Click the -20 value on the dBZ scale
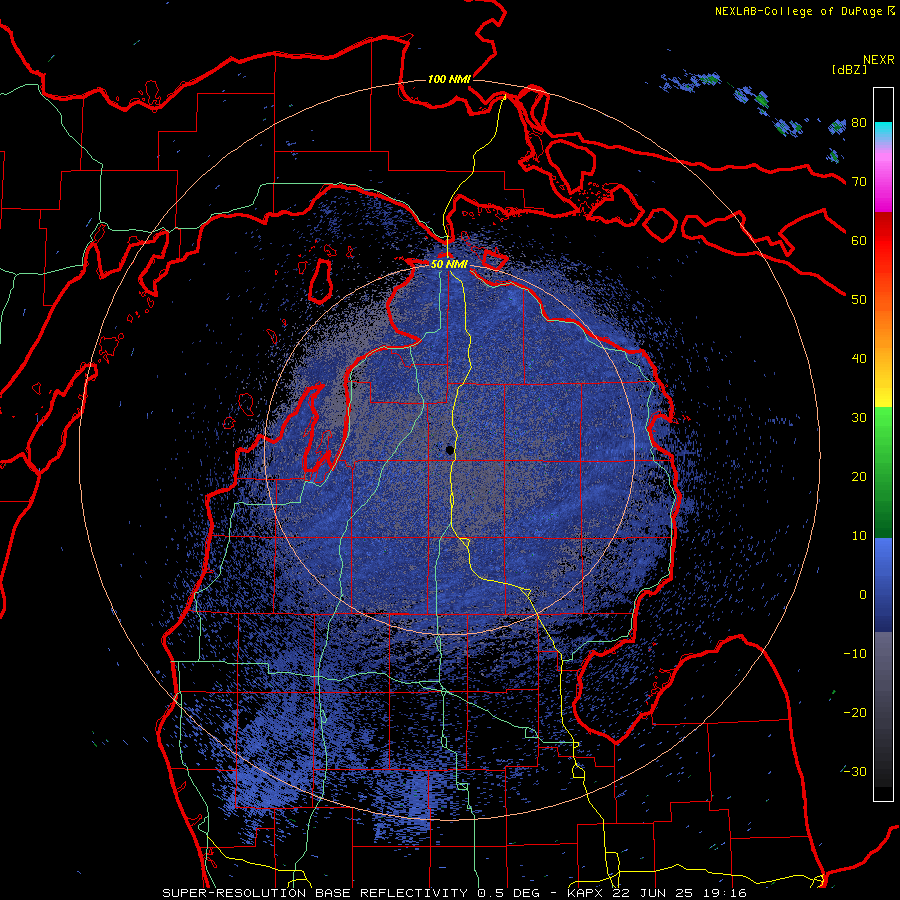 point(855,713)
